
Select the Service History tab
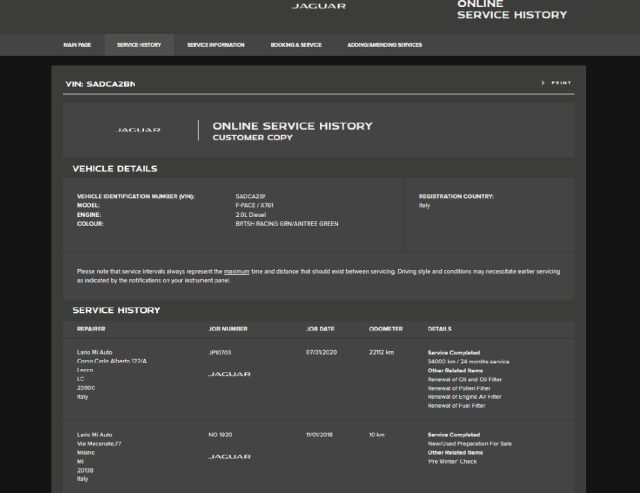[139, 45]
